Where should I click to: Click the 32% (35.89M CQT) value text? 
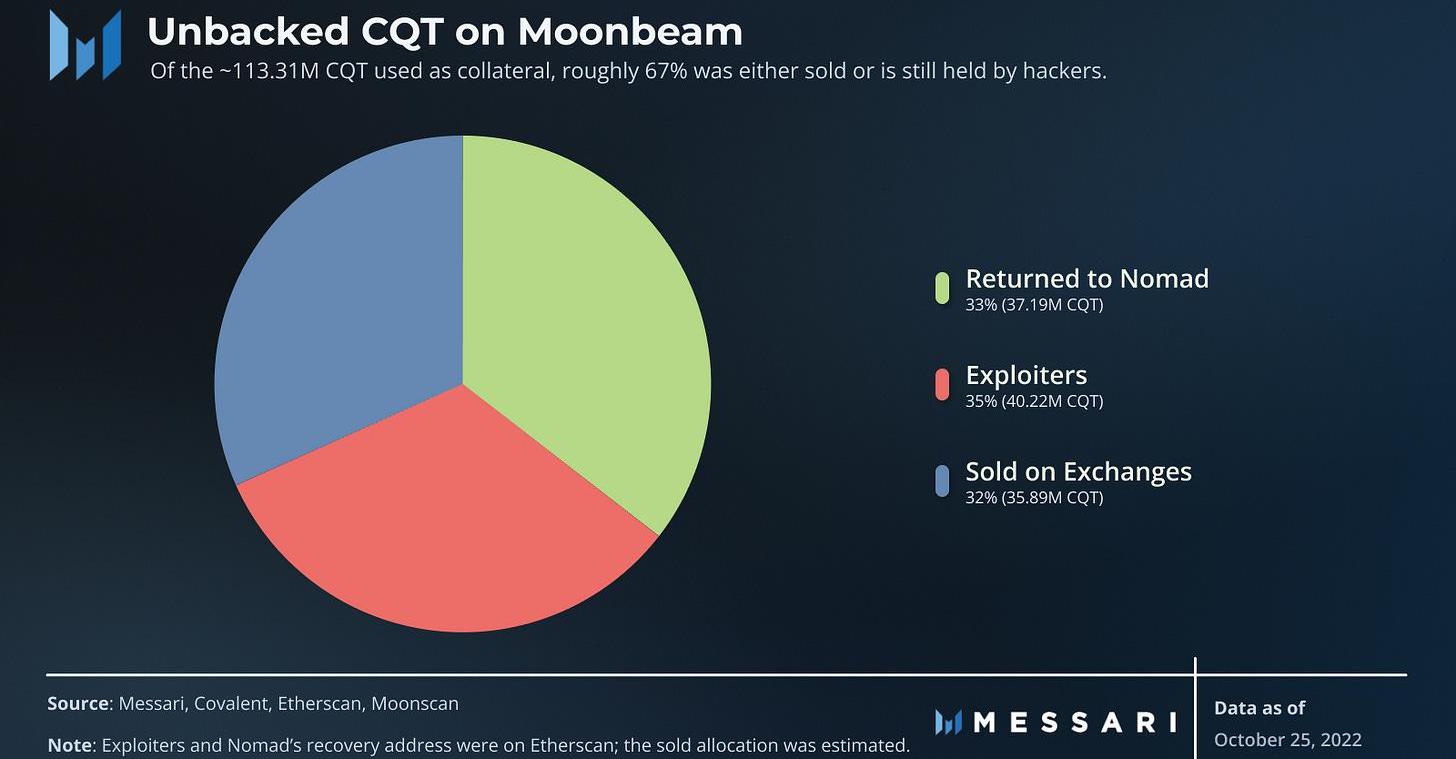(x=1034, y=498)
